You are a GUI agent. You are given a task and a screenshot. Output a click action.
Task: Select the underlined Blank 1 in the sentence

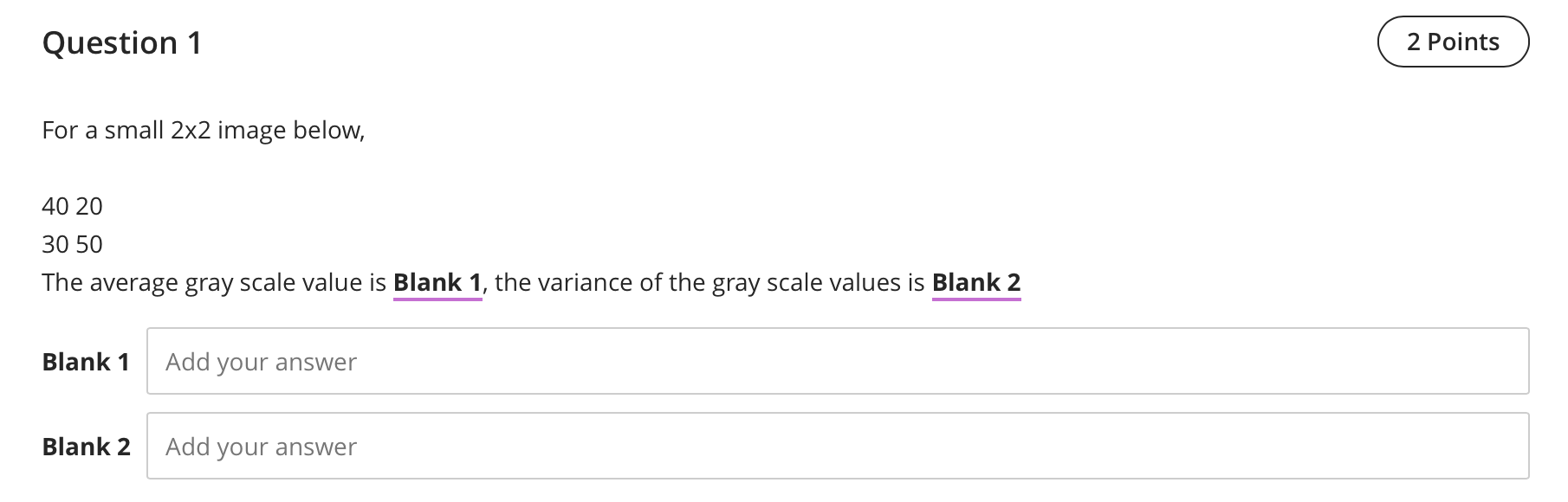[x=437, y=283]
